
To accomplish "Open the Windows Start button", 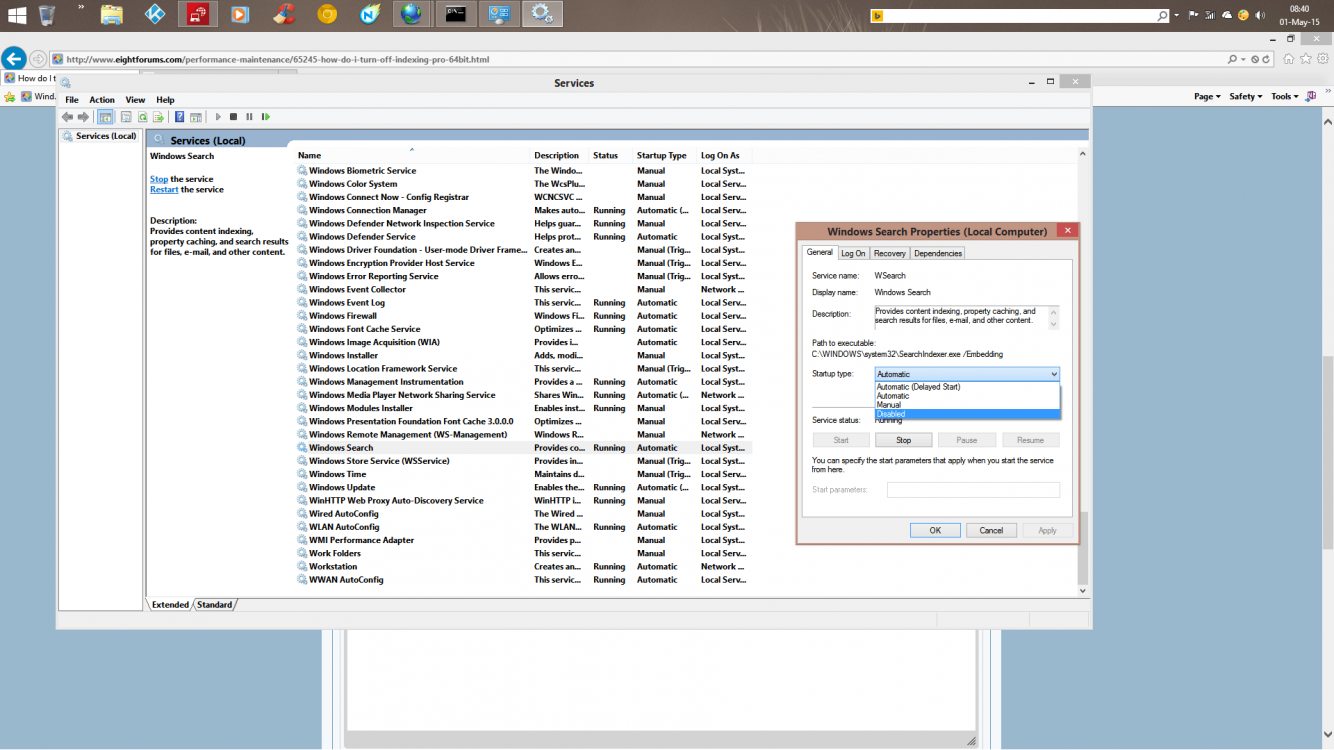I will click(x=15, y=15).
